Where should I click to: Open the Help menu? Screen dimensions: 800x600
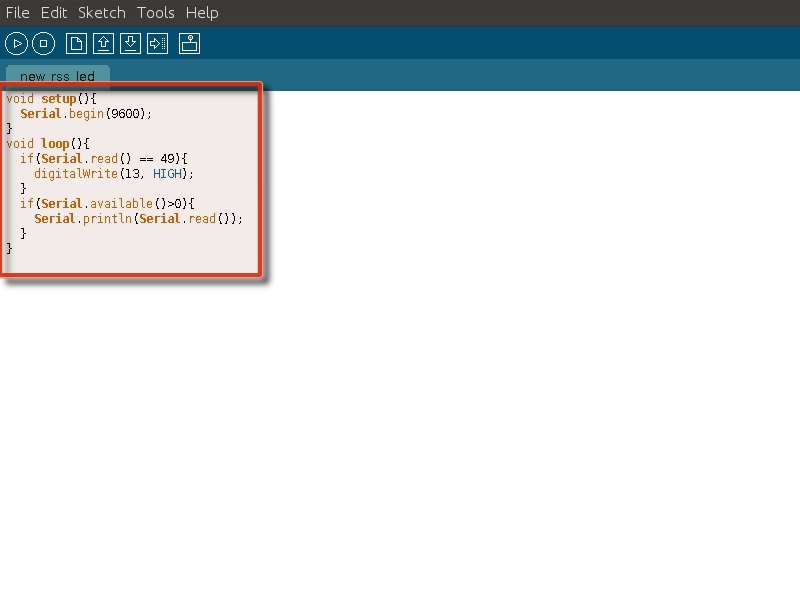202,13
